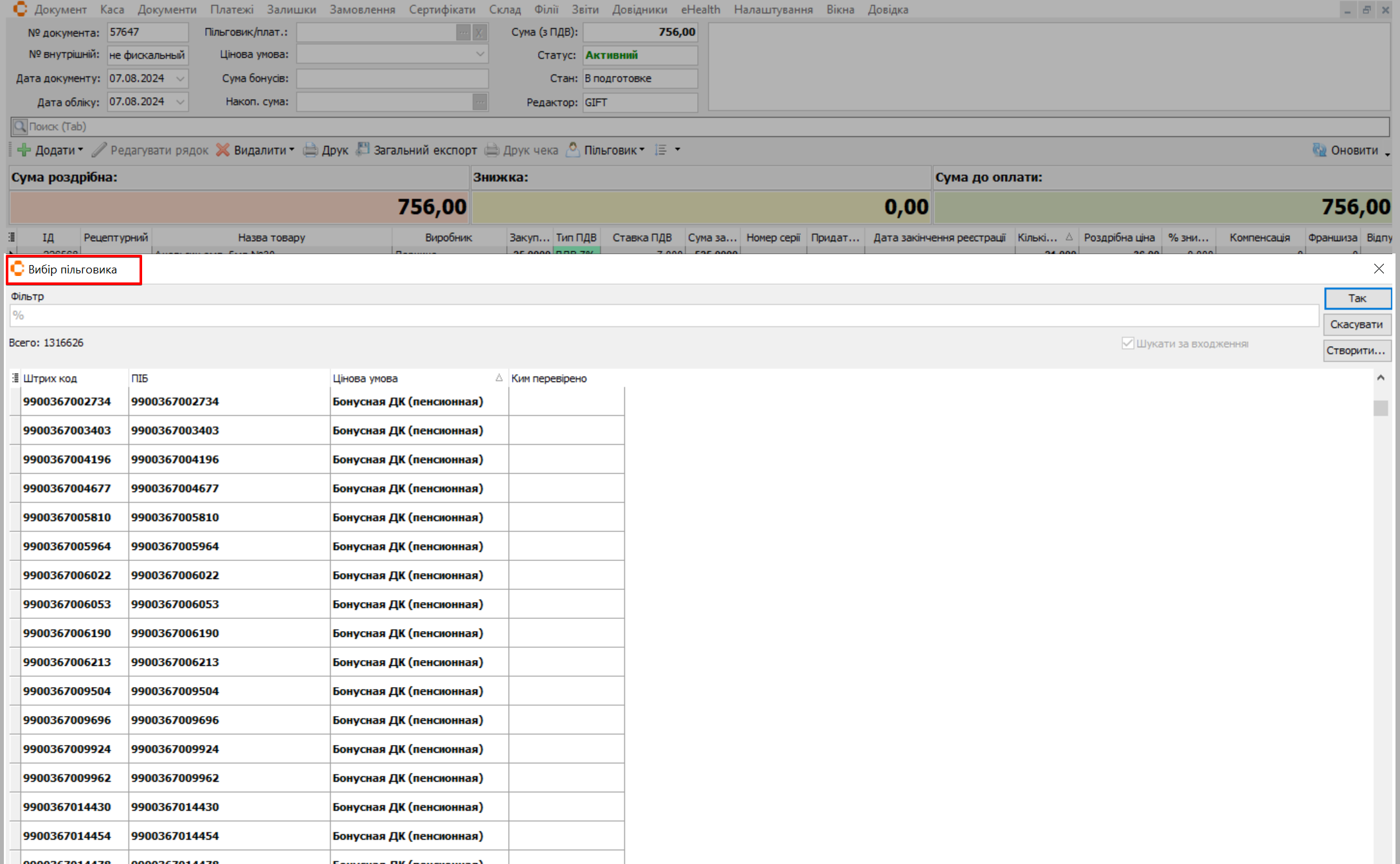Viewport: 1400px width, 864px height.
Task: Expand the Ціна умова combo box
Action: (x=480, y=55)
